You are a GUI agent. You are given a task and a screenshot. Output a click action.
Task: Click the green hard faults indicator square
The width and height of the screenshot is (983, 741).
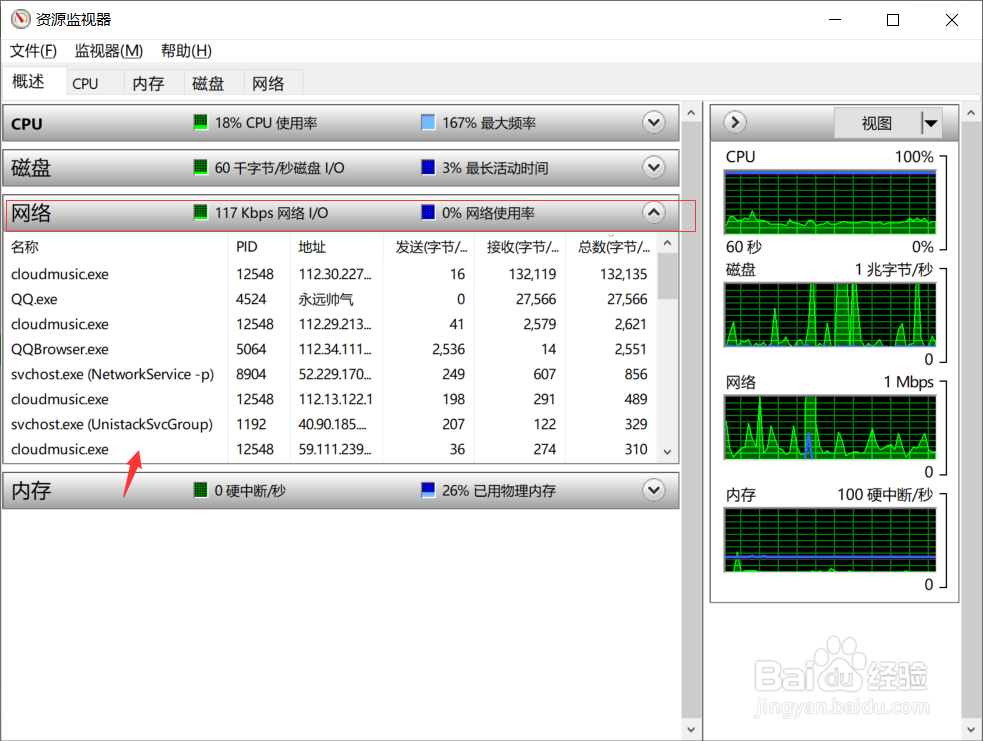tap(201, 490)
